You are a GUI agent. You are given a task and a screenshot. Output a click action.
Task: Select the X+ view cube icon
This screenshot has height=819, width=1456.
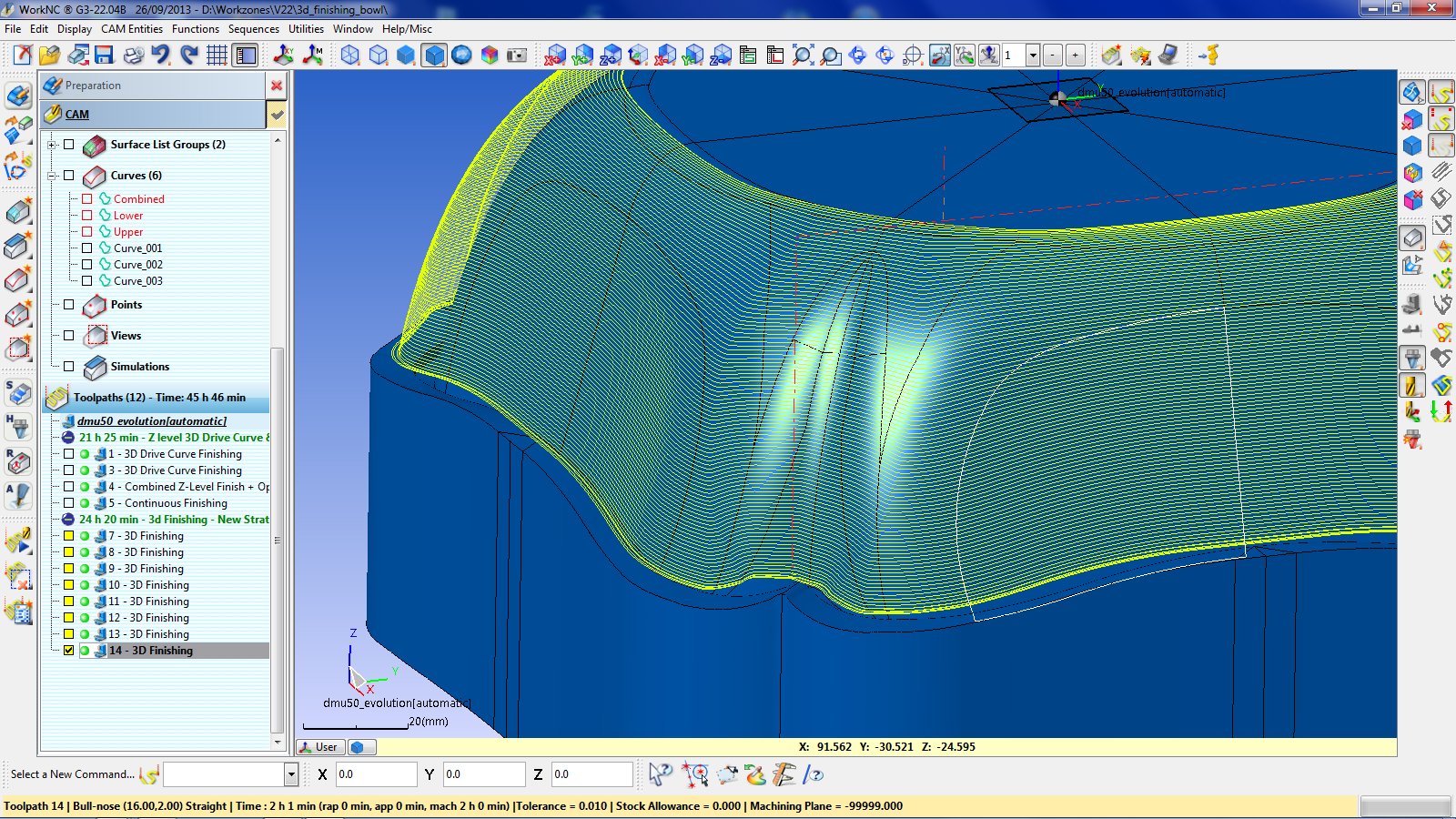(x=555, y=56)
